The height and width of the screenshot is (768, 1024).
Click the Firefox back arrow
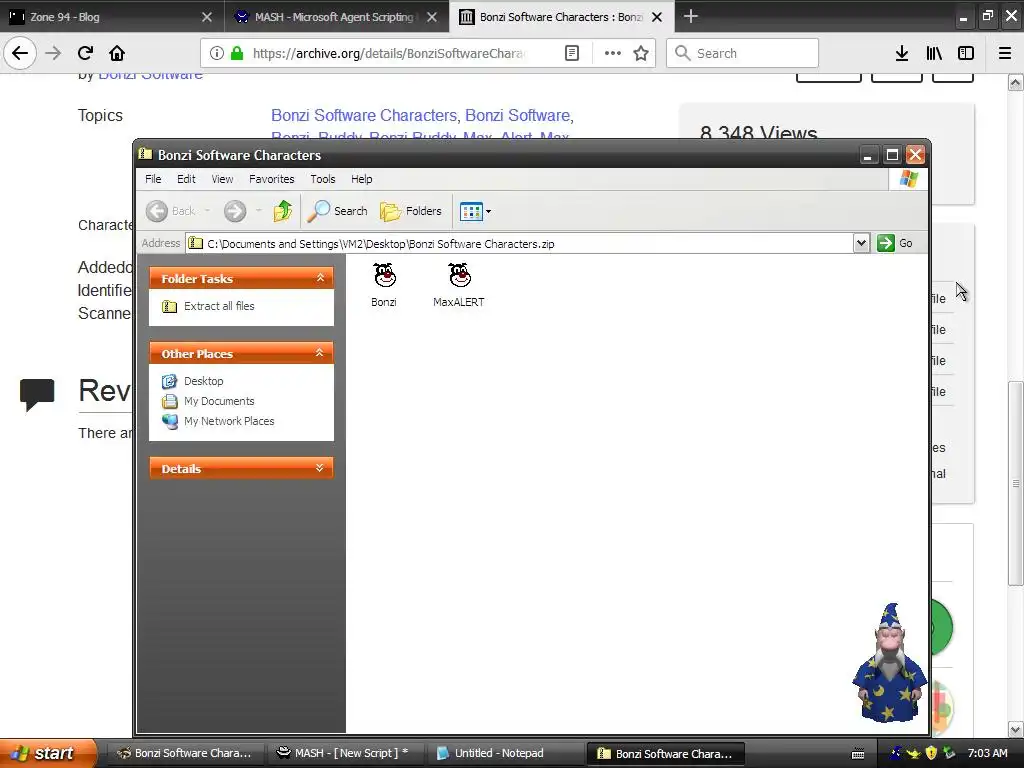(x=20, y=53)
